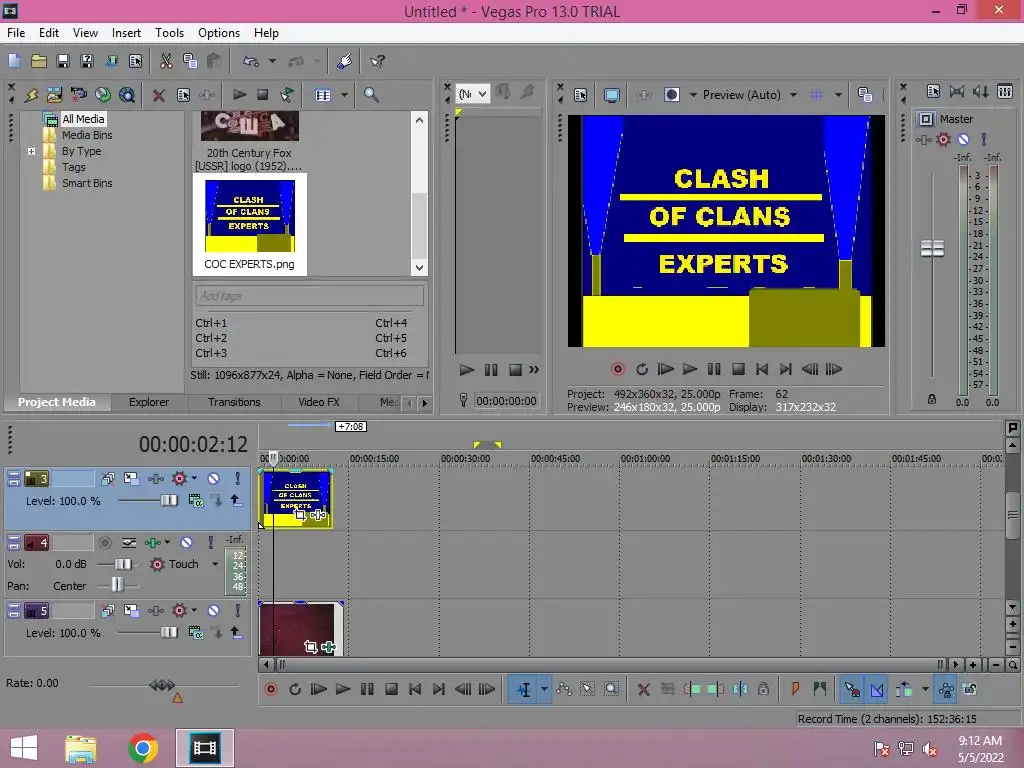Stop playback in the video preview

tap(738, 370)
